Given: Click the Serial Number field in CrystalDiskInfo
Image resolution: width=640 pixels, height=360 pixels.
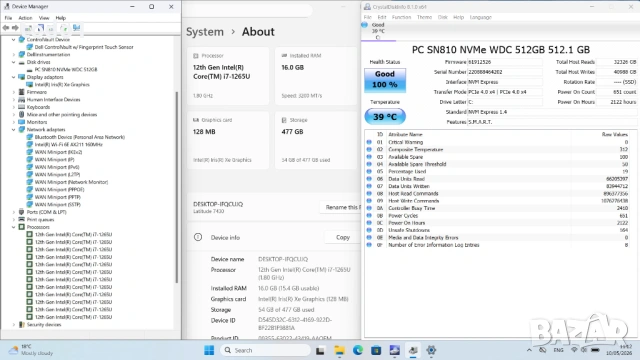Looking at the screenshot, I should point(505,72).
